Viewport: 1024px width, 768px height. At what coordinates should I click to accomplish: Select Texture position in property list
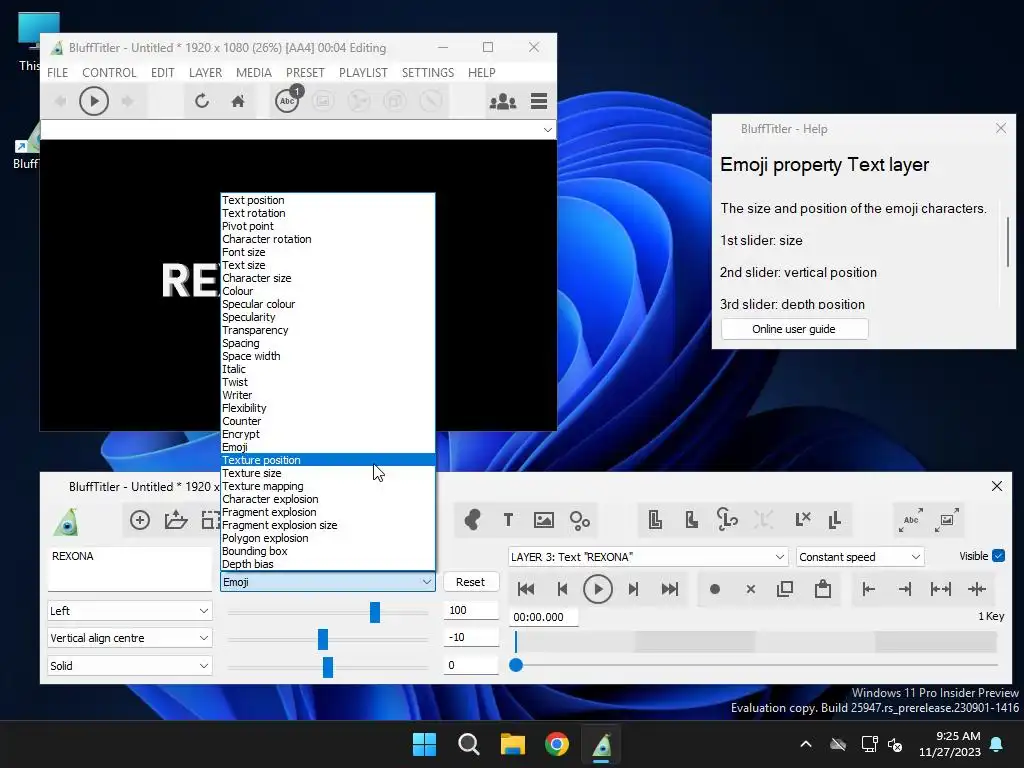click(x=328, y=460)
